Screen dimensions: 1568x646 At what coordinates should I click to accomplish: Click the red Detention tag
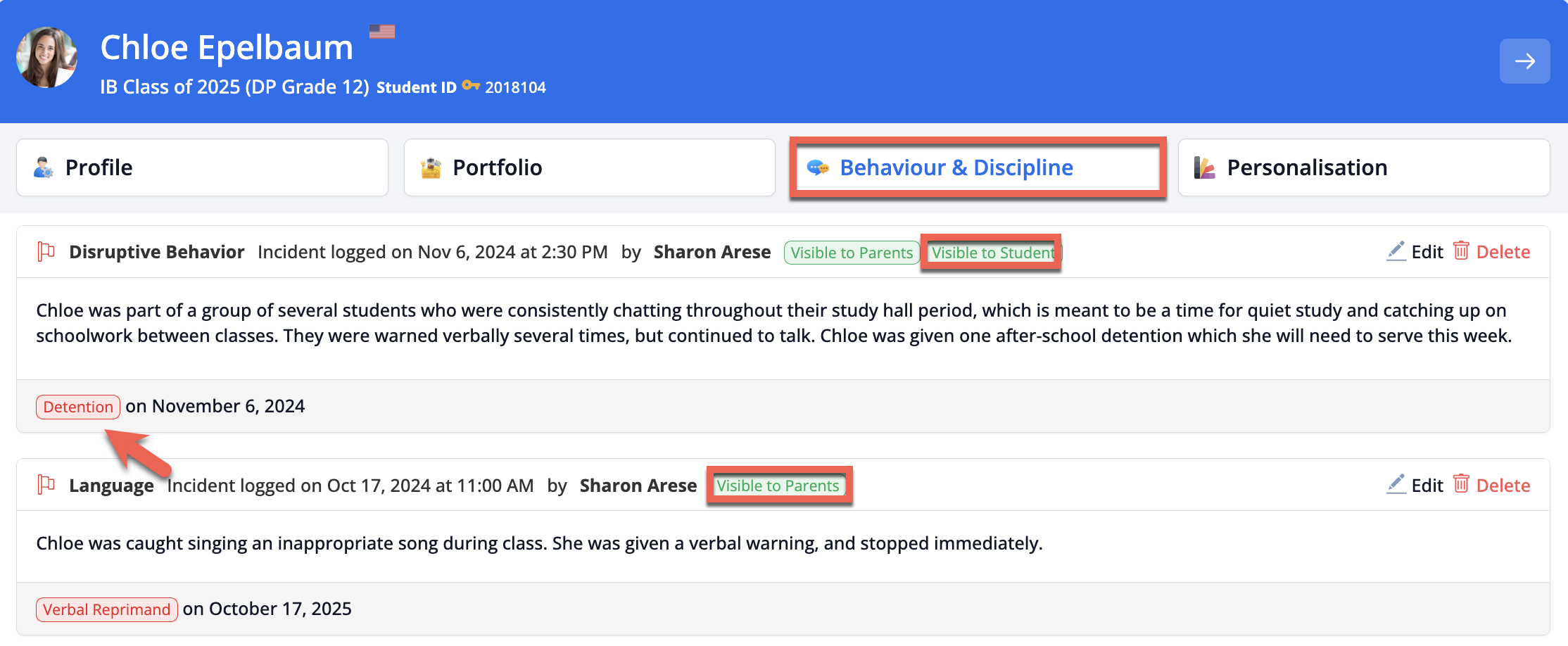coord(78,407)
